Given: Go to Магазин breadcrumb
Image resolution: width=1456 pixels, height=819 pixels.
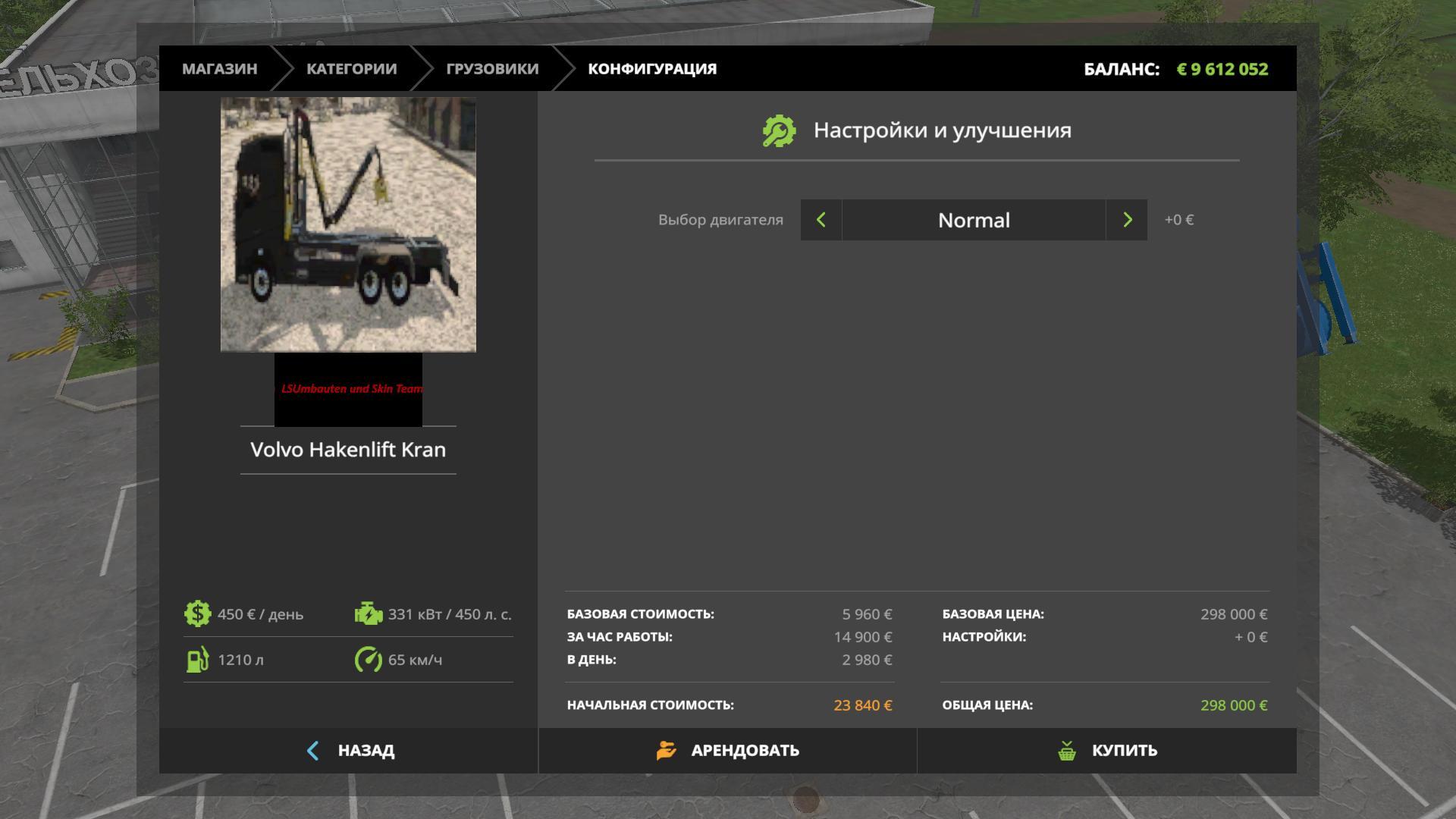Looking at the screenshot, I should tap(219, 69).
